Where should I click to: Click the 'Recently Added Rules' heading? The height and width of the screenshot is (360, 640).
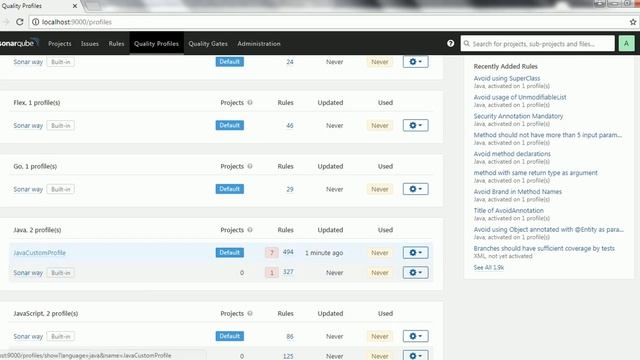(505, 66)
